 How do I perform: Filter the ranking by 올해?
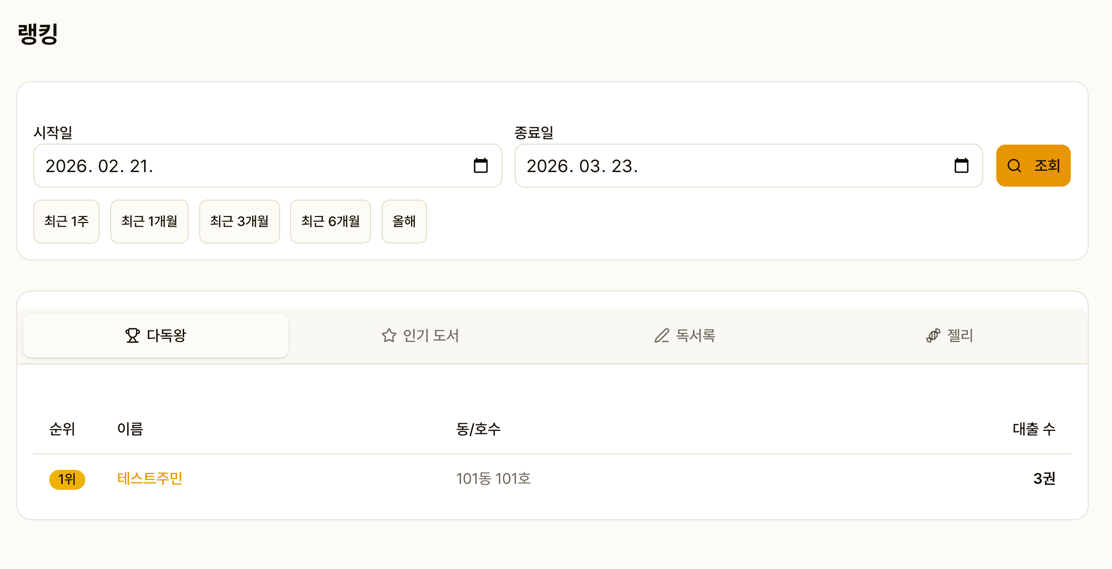coord(404,222)
